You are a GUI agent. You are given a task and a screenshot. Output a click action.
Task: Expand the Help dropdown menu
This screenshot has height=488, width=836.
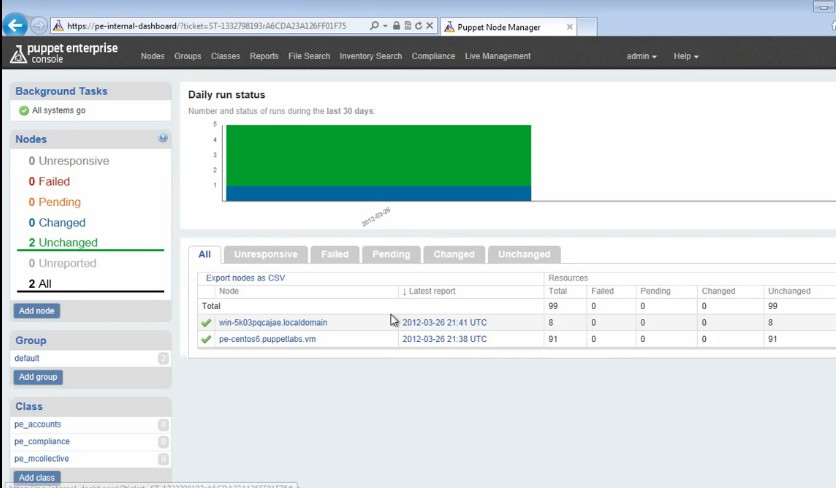coord(686,56)
